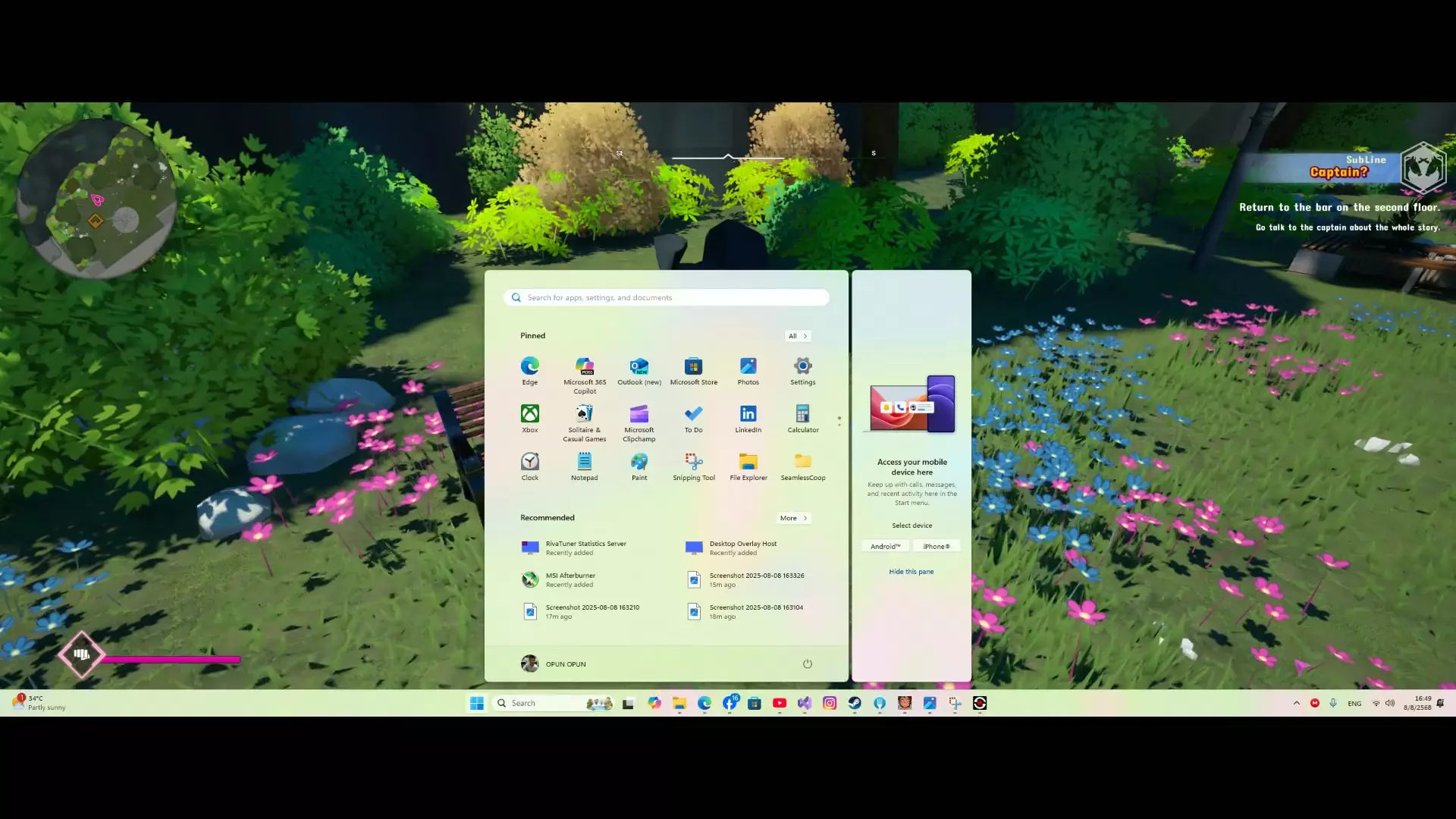Launch the Xbox app
1456x819 pixels.
click(529, 419)
